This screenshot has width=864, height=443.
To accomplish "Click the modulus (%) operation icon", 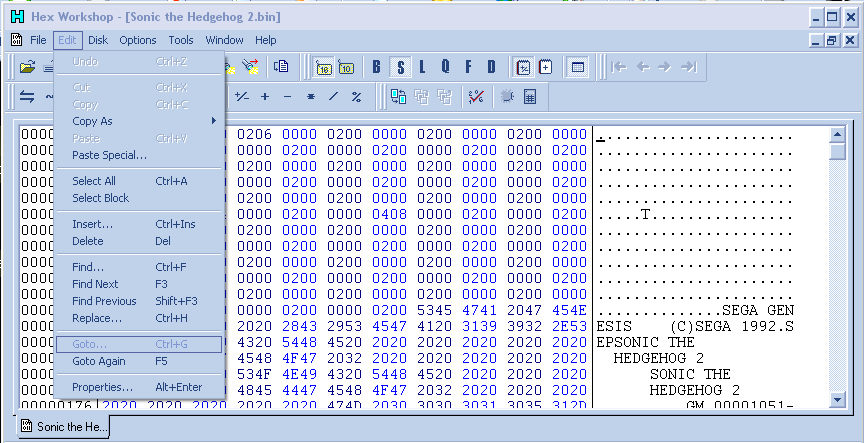I will [357, 96].
